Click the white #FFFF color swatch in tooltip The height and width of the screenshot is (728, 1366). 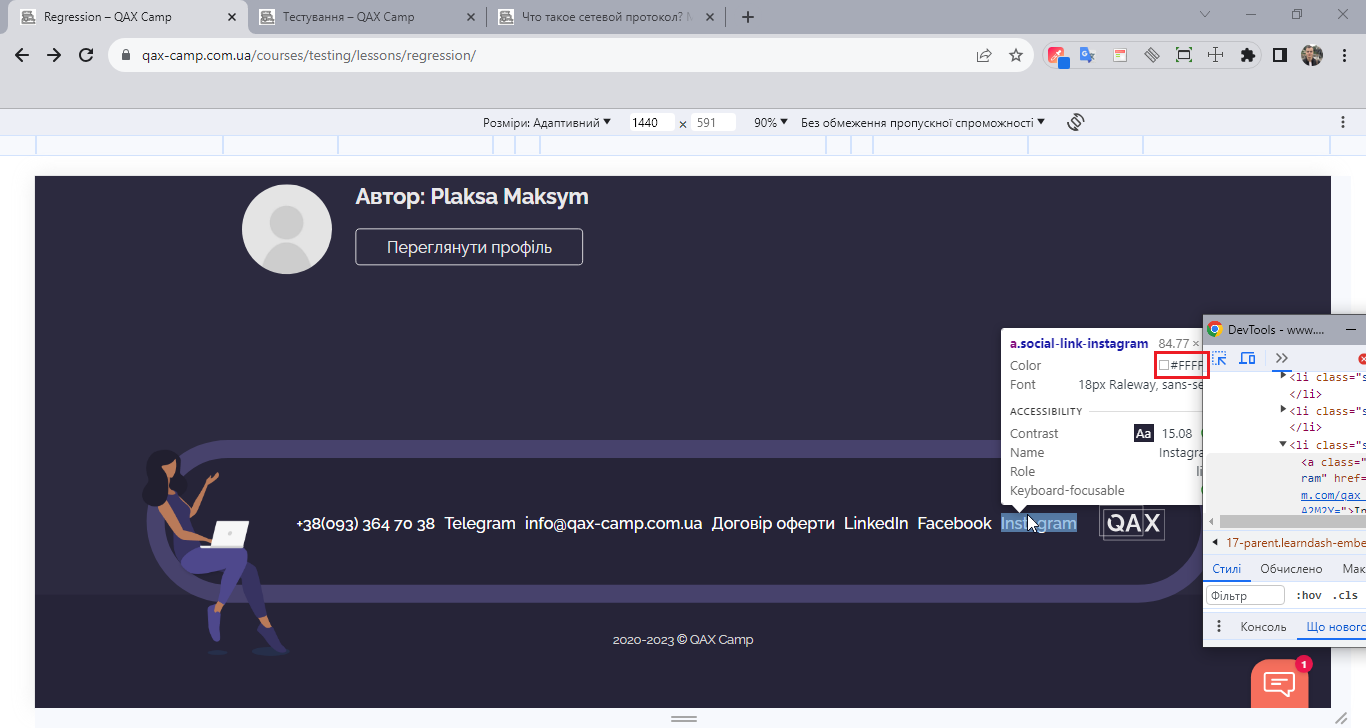tap(1163, 365)
